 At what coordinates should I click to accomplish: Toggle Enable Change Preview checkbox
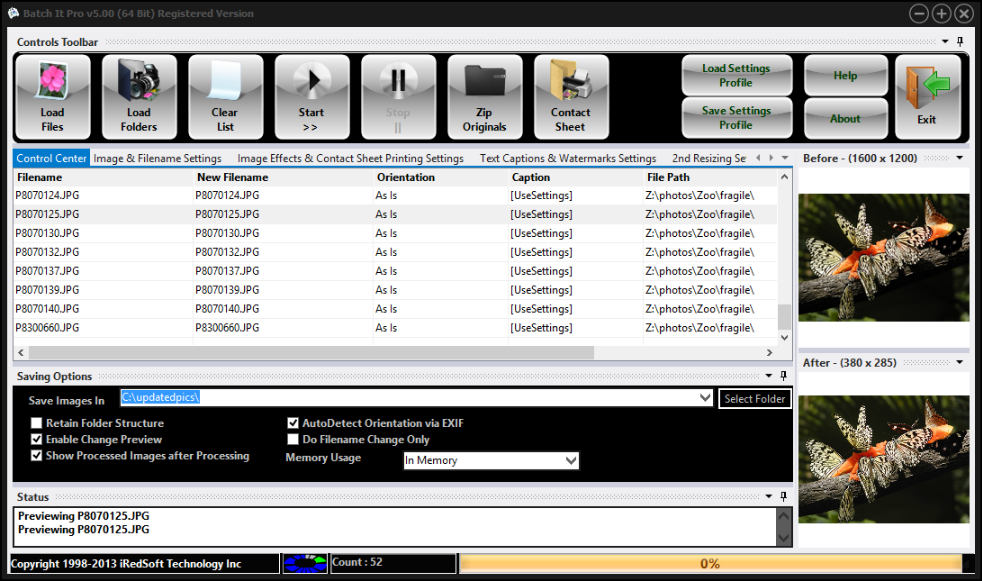click(37, 440)
